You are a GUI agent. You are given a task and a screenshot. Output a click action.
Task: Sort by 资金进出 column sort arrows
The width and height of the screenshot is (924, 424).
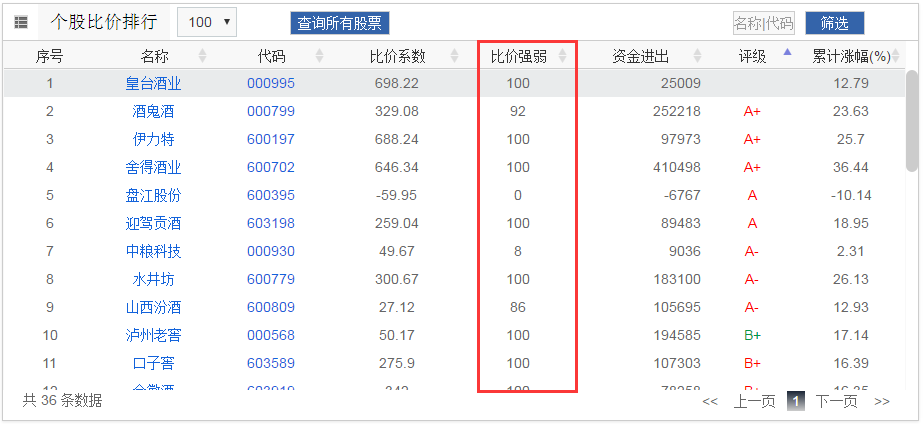pyautogui.click(x=698, y=56)
